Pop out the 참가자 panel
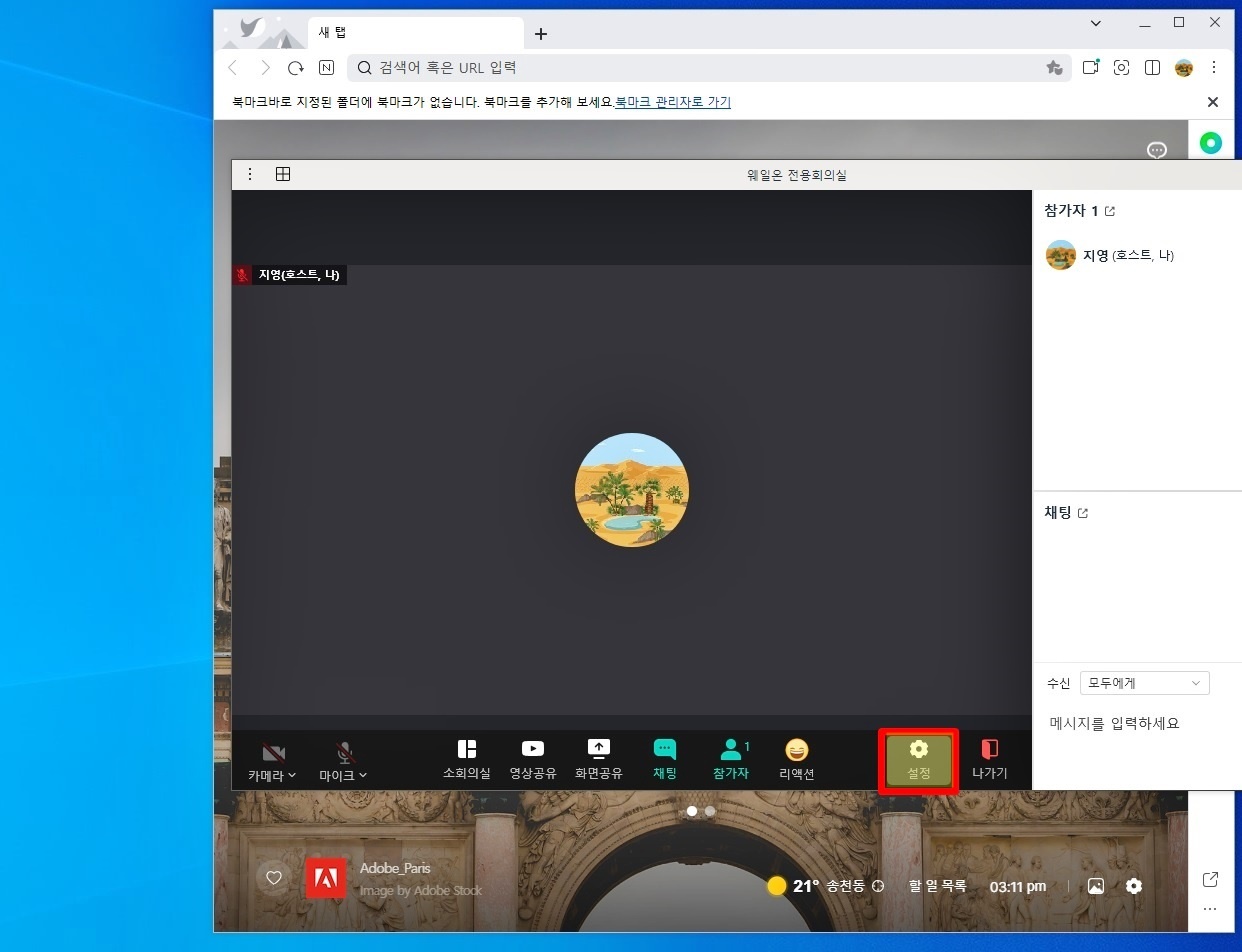 pyautogui.click(x=1110, y=211)
